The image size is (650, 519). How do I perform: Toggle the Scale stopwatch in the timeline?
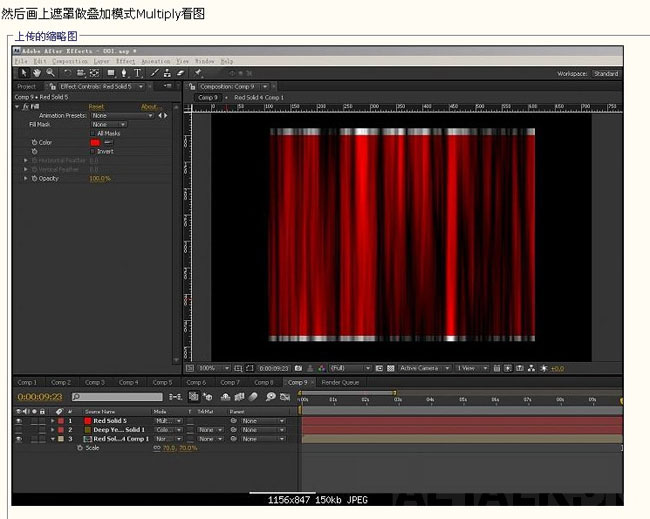point(80,448)
